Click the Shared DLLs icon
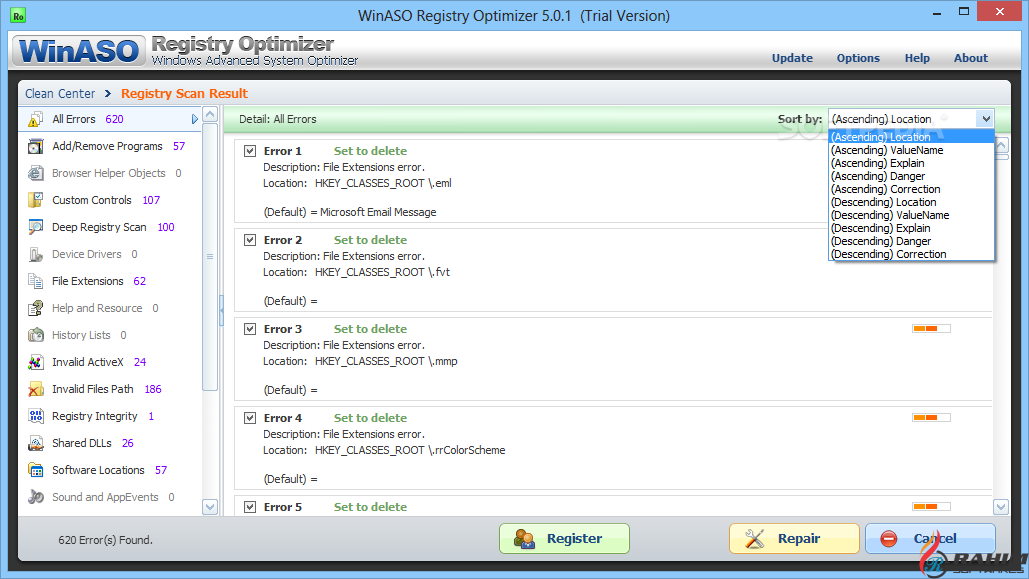Viewport: 1029px width, 579px height. pos(35,443)
